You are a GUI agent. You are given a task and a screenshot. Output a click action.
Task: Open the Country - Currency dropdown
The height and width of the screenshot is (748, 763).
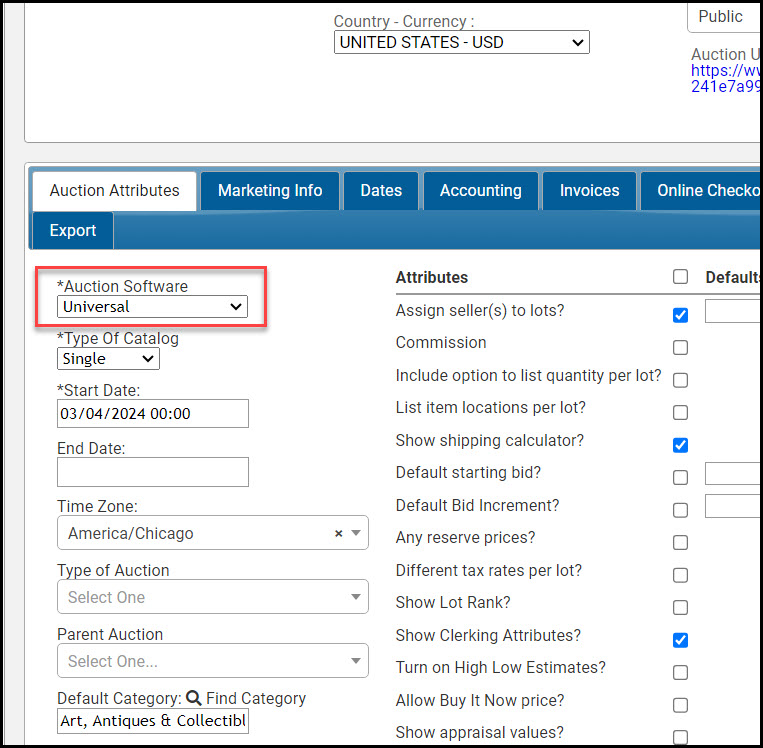coord(461,42)
